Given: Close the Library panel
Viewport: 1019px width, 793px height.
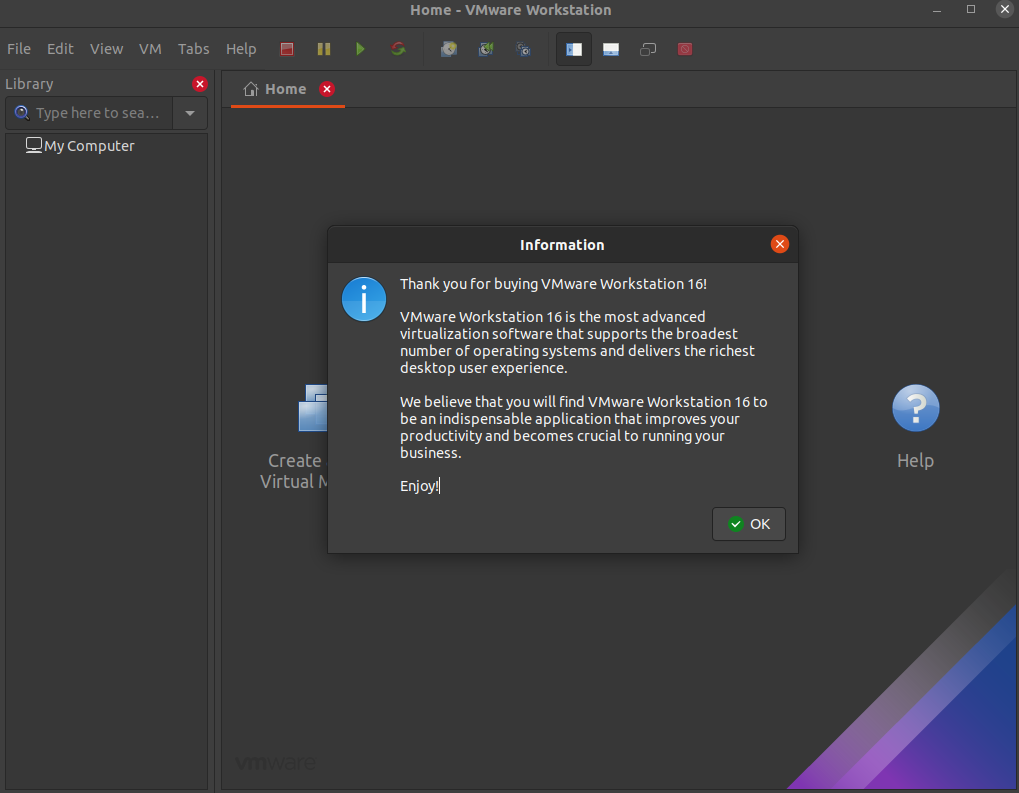Looking at the screenshot, I should coord(200,84).
